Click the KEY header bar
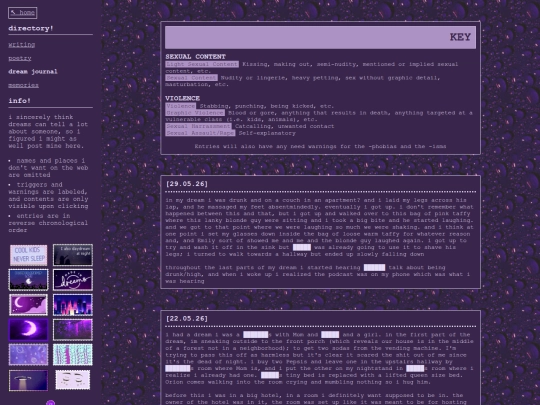This screenshot has height=405, width=540. [320, 37]
